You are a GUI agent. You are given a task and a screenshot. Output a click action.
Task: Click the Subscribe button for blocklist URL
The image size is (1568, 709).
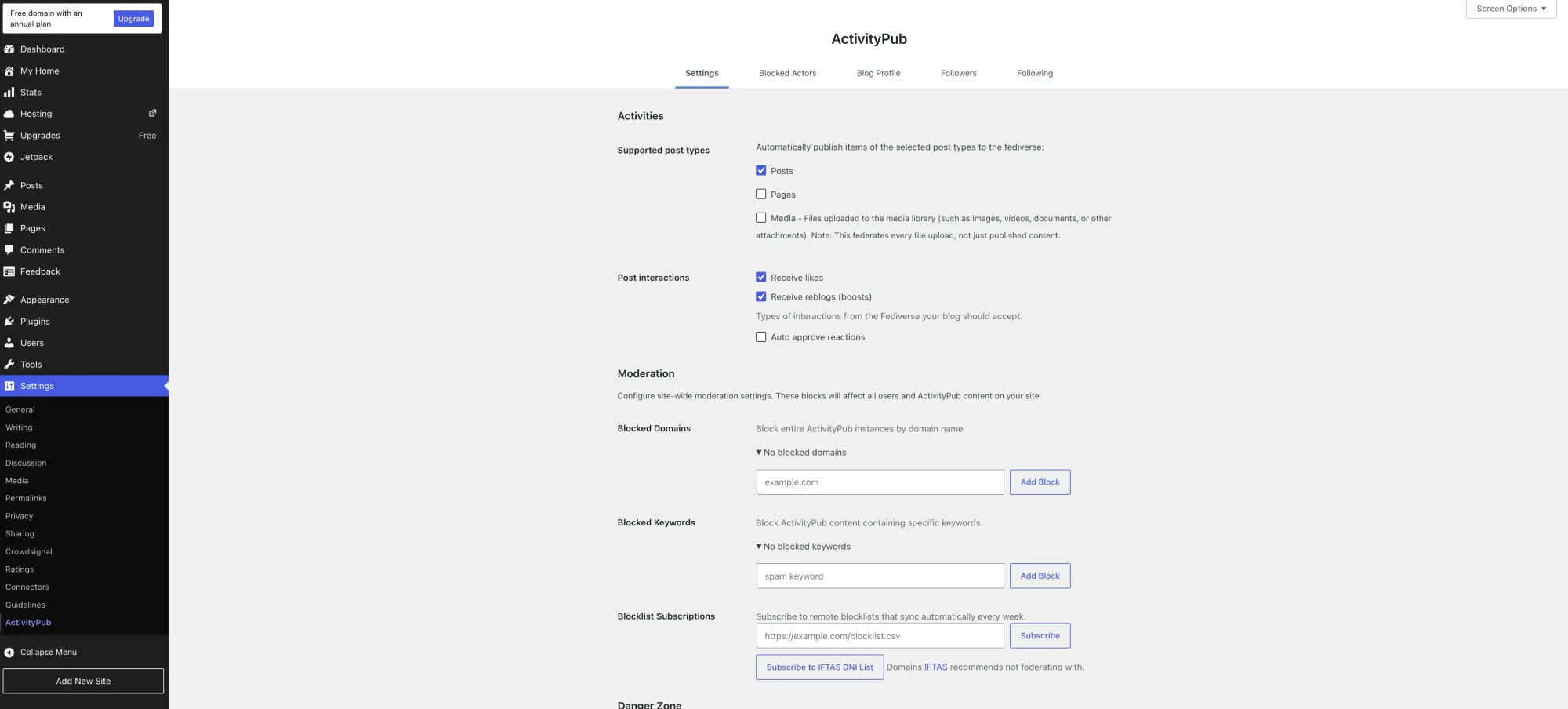[1040, 636]
